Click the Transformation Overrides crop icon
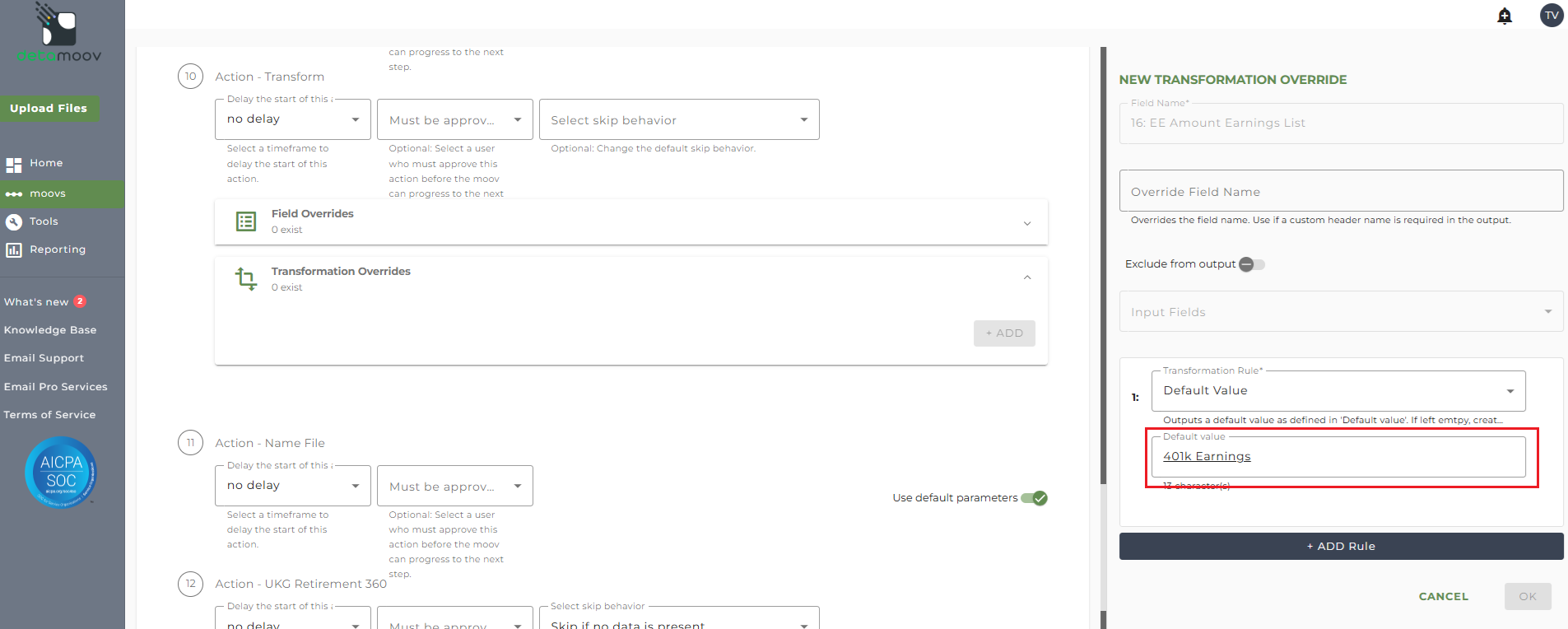Image resolution: width=1568 pixels, height=629 pixels. point(246,279)
